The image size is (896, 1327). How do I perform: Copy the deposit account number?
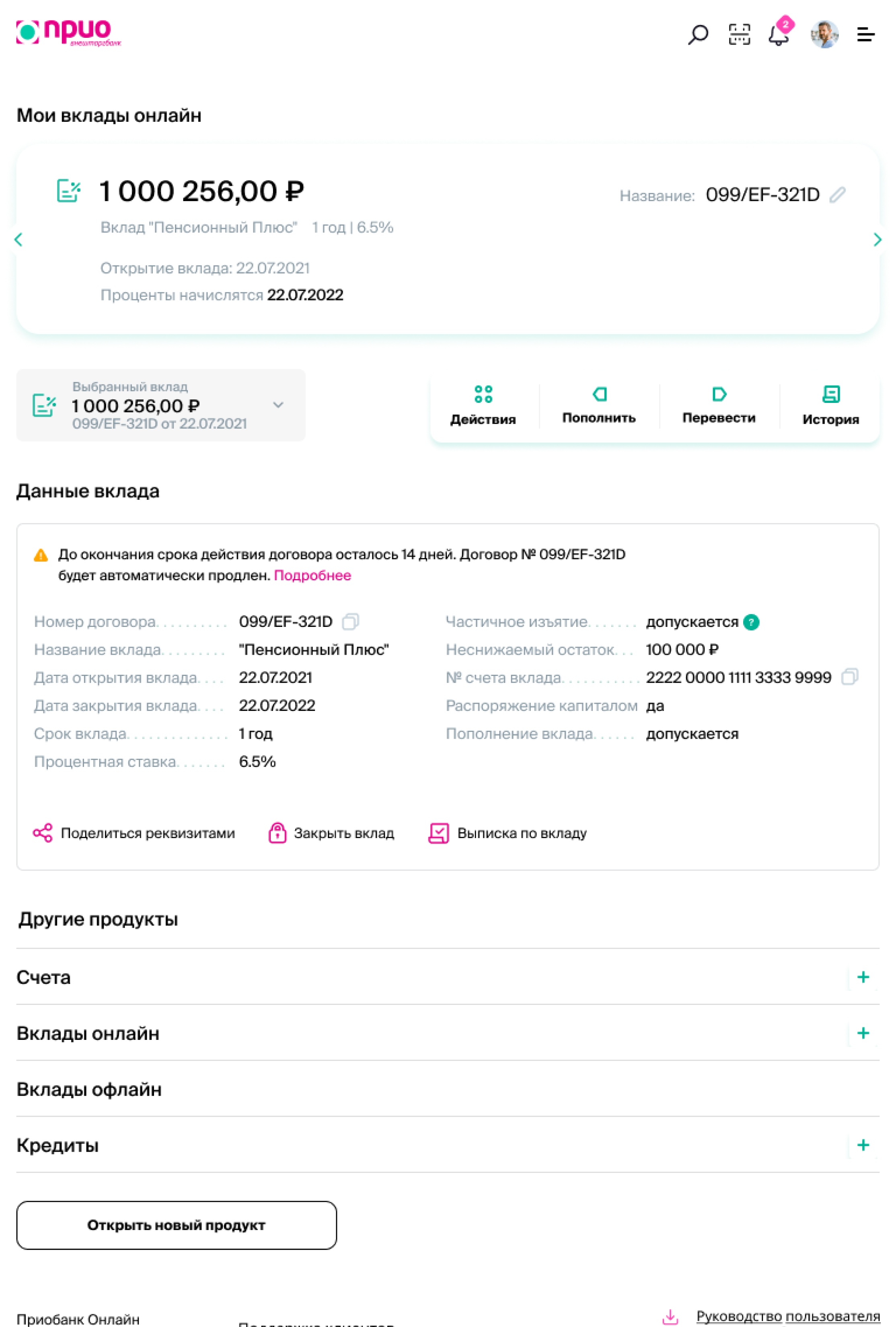[849, 677]
